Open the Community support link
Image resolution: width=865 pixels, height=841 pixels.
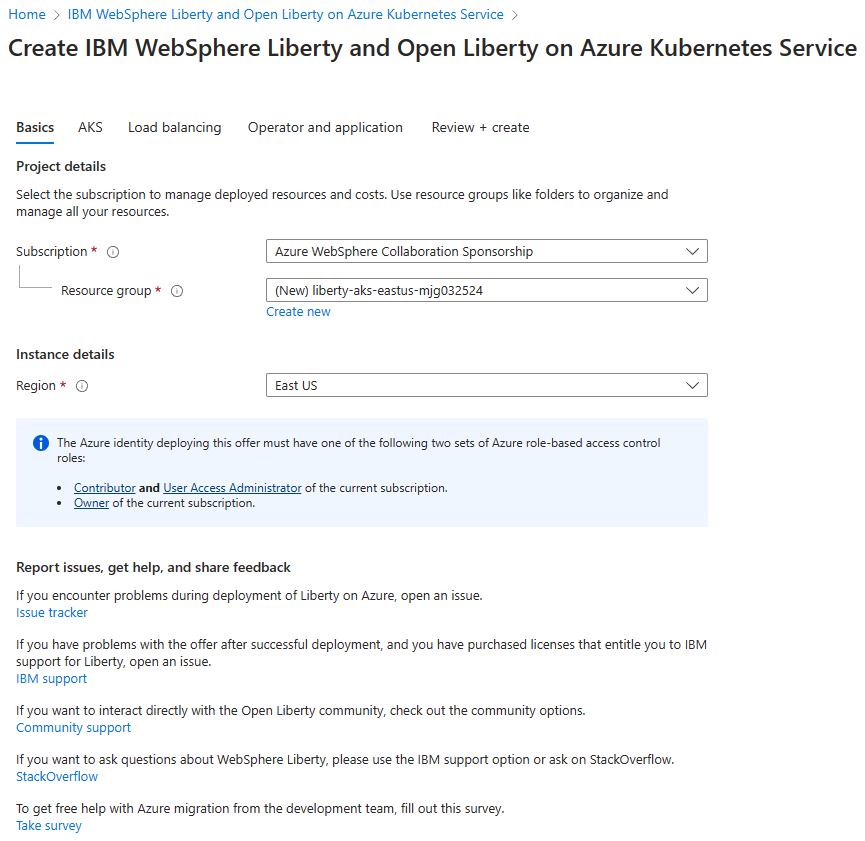73,728
